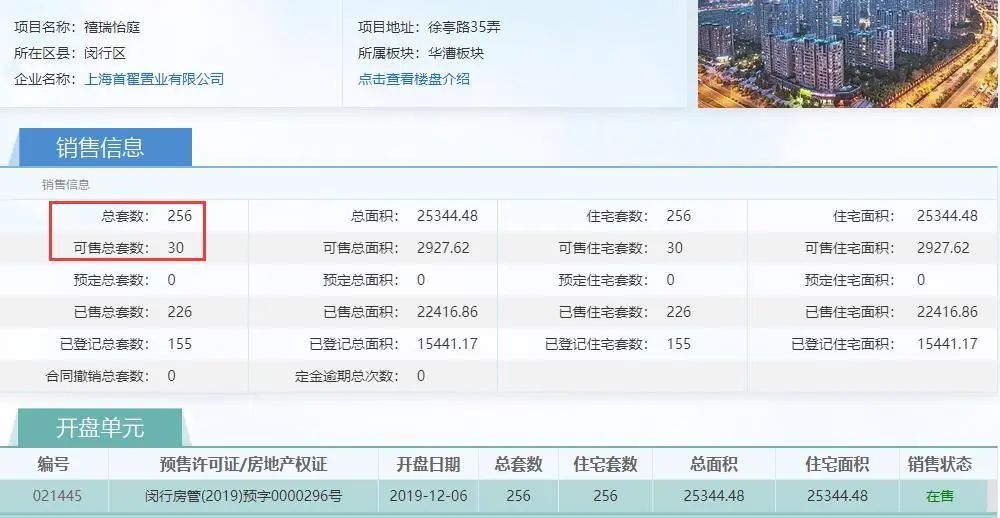This screenshot has width=1000, height=518.
Task: Click the 合同撤销总套数 label
Action: pyautogui.click(x=97, y=376)
